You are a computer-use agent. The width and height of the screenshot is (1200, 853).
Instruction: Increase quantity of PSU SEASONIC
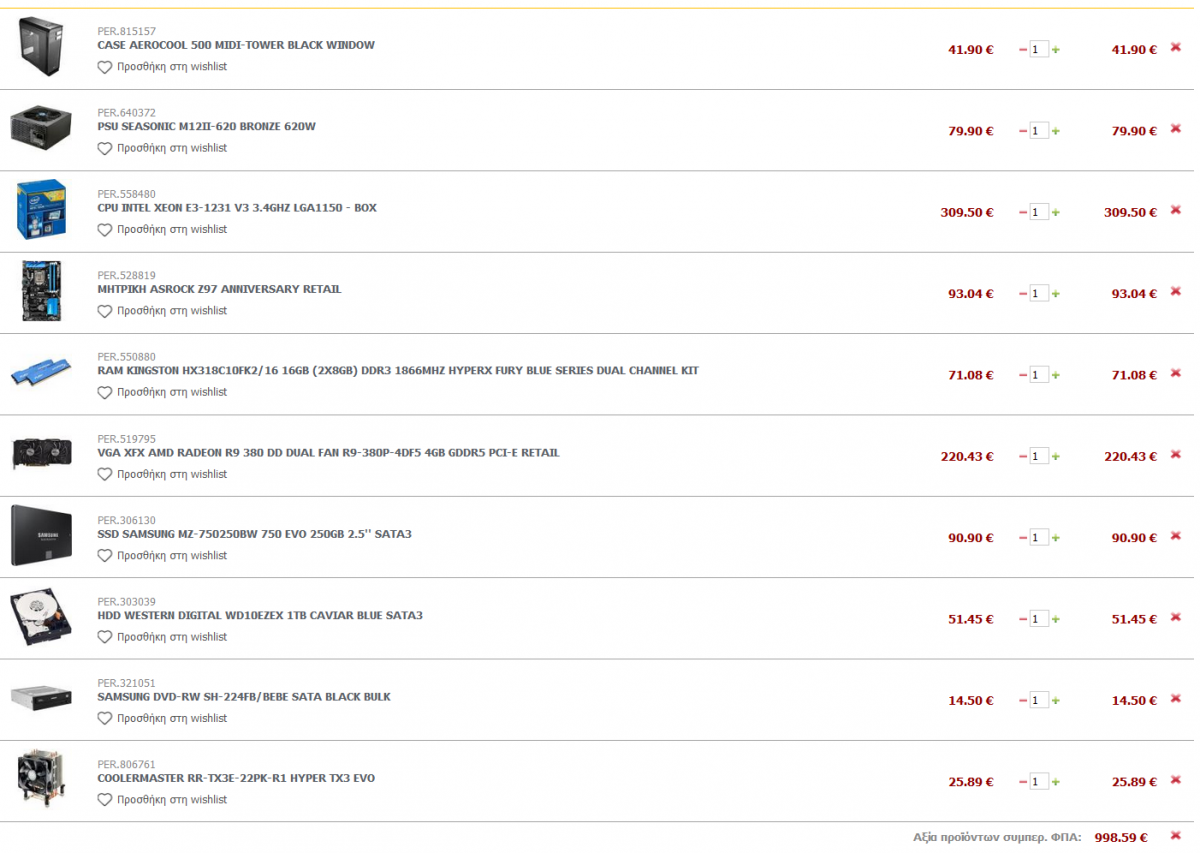point(1056,131)
